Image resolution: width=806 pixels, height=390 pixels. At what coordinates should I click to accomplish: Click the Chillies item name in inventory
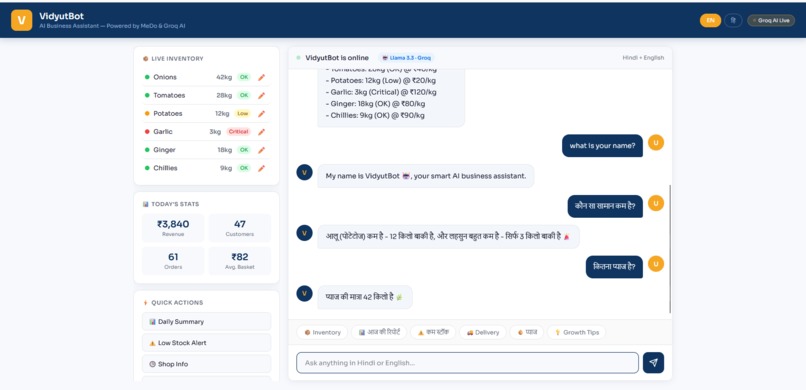tap(166, 168)
